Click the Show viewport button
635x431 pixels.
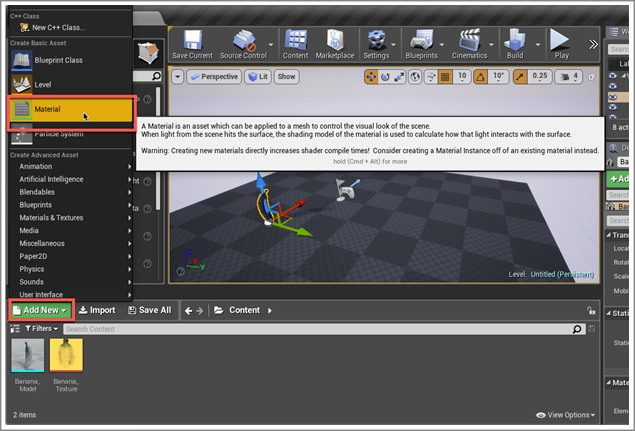[x=287, y=77]
